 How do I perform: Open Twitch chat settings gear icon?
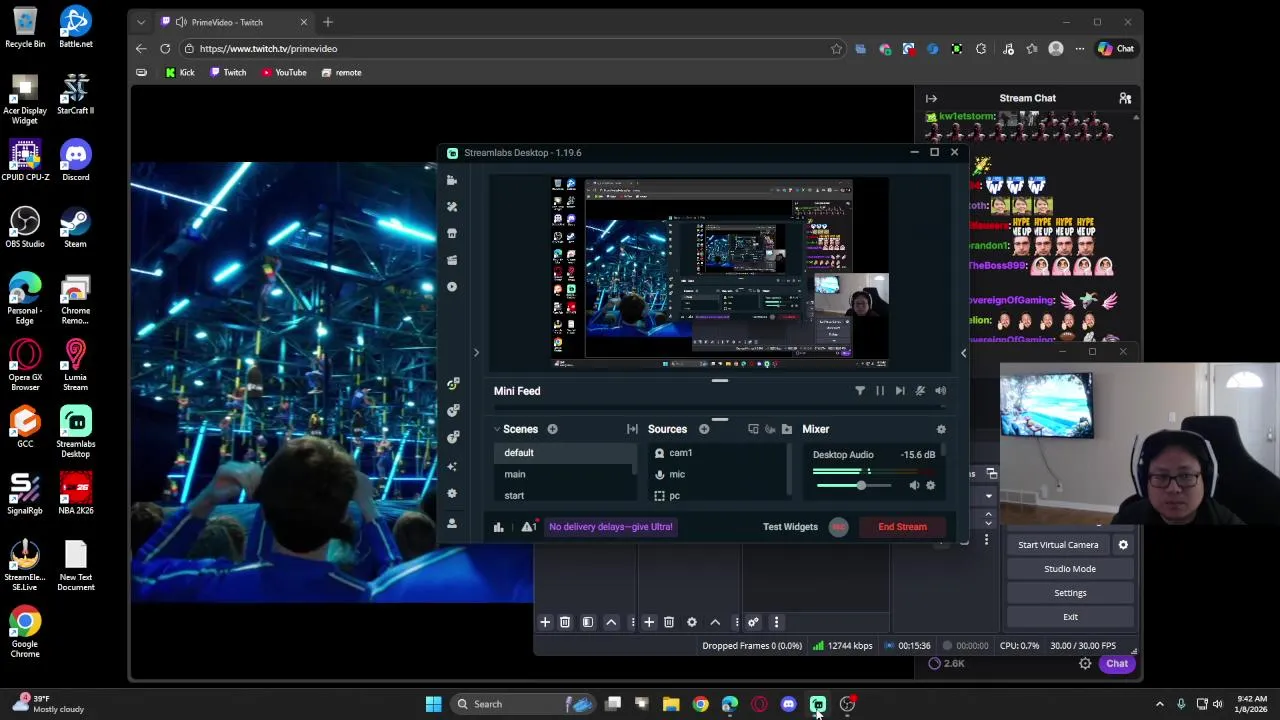(1085, 664)
